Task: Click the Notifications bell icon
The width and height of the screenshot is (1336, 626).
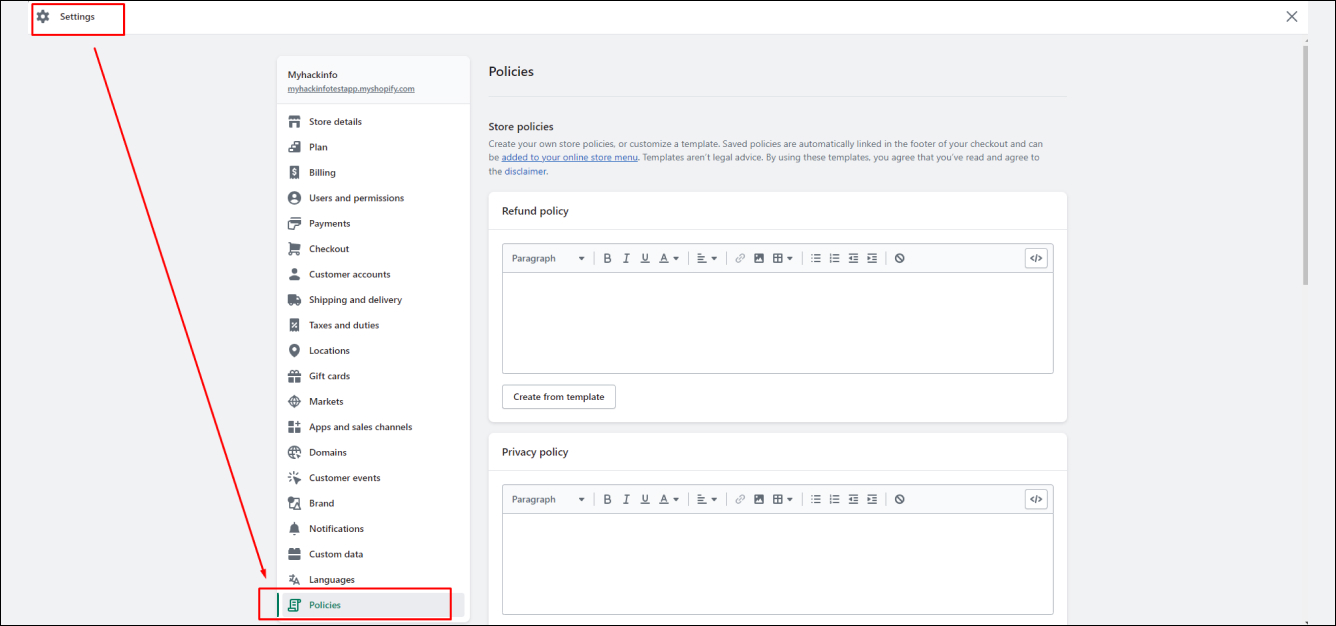Action: [x=294, y=529]
